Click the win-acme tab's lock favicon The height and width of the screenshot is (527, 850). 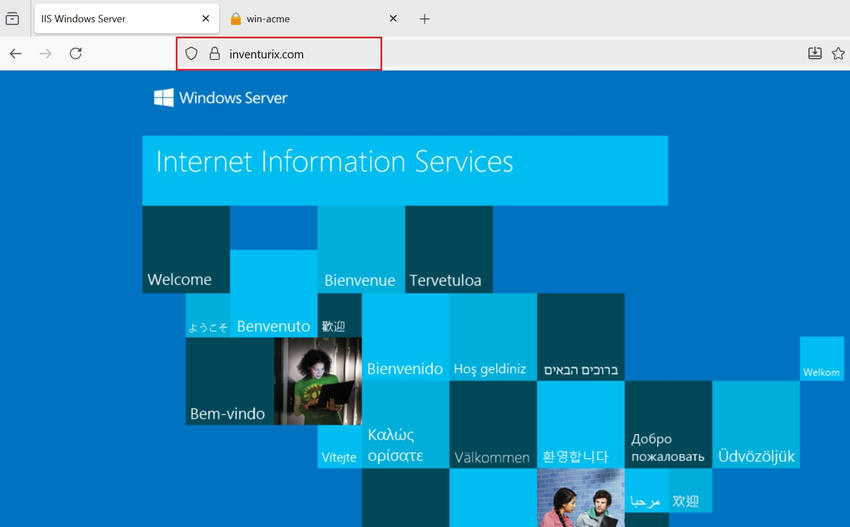pyautogui.click(x=235, y=19)
